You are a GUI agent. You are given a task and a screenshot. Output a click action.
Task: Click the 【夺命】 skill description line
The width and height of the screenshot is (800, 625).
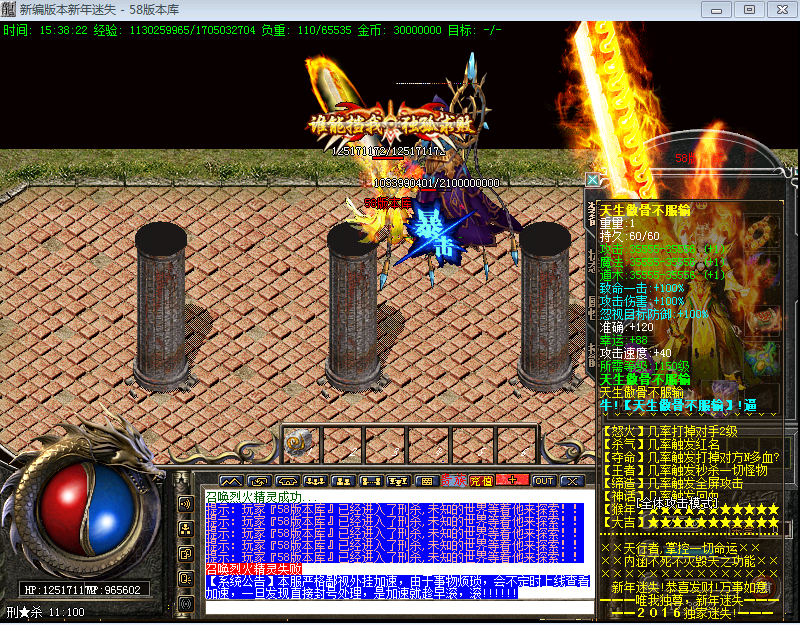691,457
